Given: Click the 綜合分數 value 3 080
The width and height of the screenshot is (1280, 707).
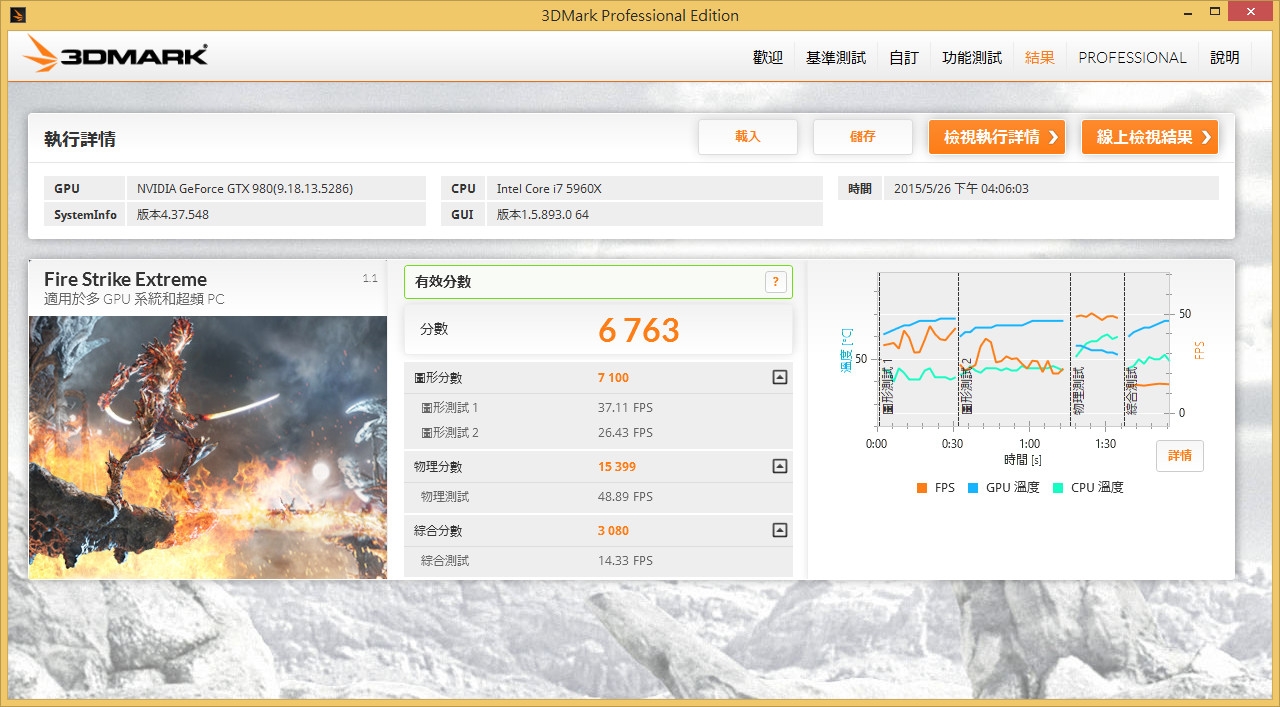Looking at the screenshot, I should point(613,531).
